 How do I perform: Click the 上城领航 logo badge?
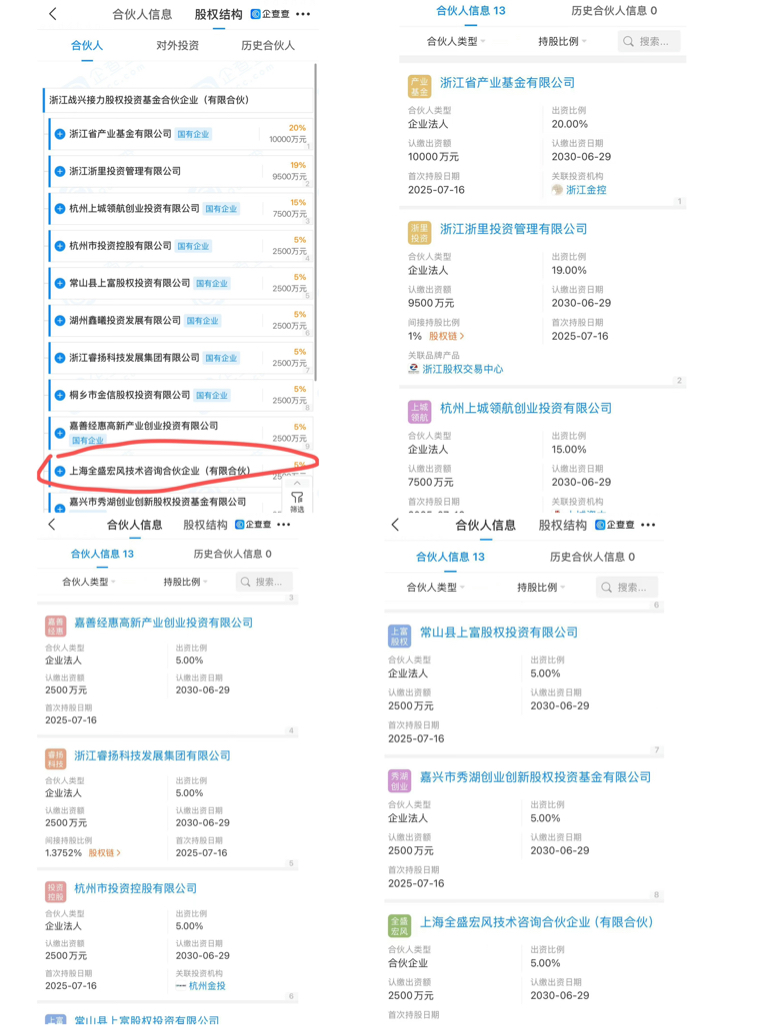point(419,412)
